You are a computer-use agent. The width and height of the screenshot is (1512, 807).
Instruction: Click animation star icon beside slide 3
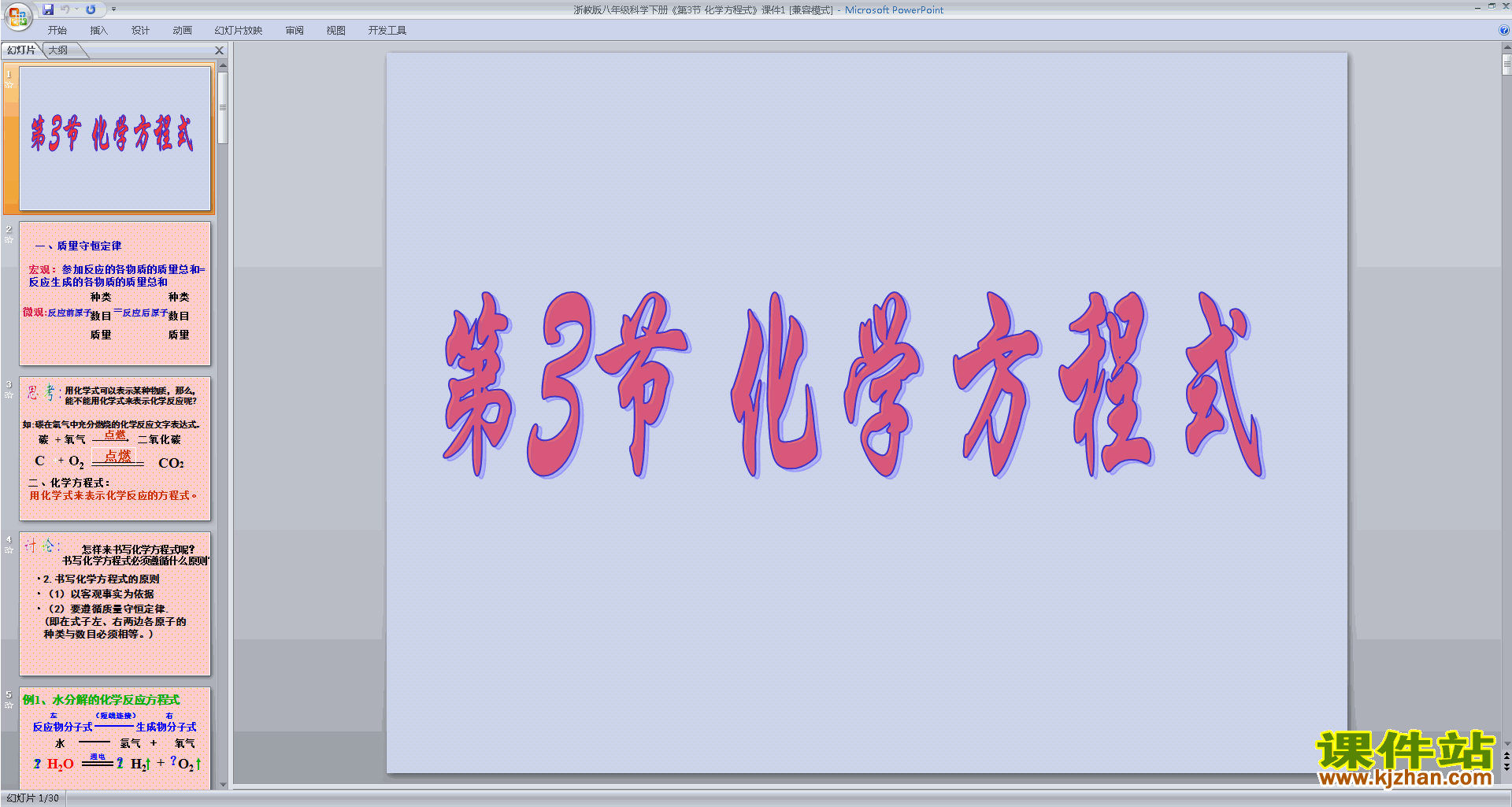click(9, 395)
